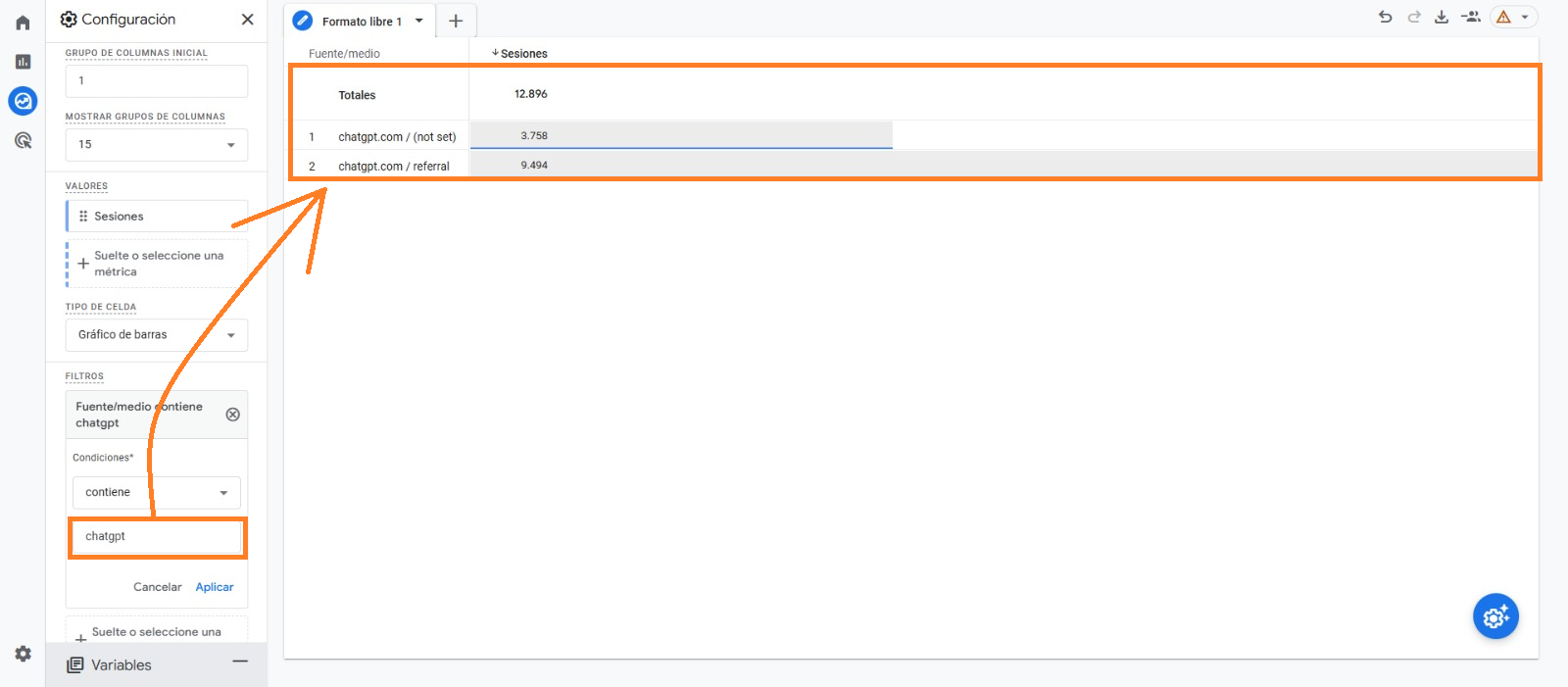Select the Formato libre 1 tab
The image size is (1568, 687).
[x=362, y=21]
